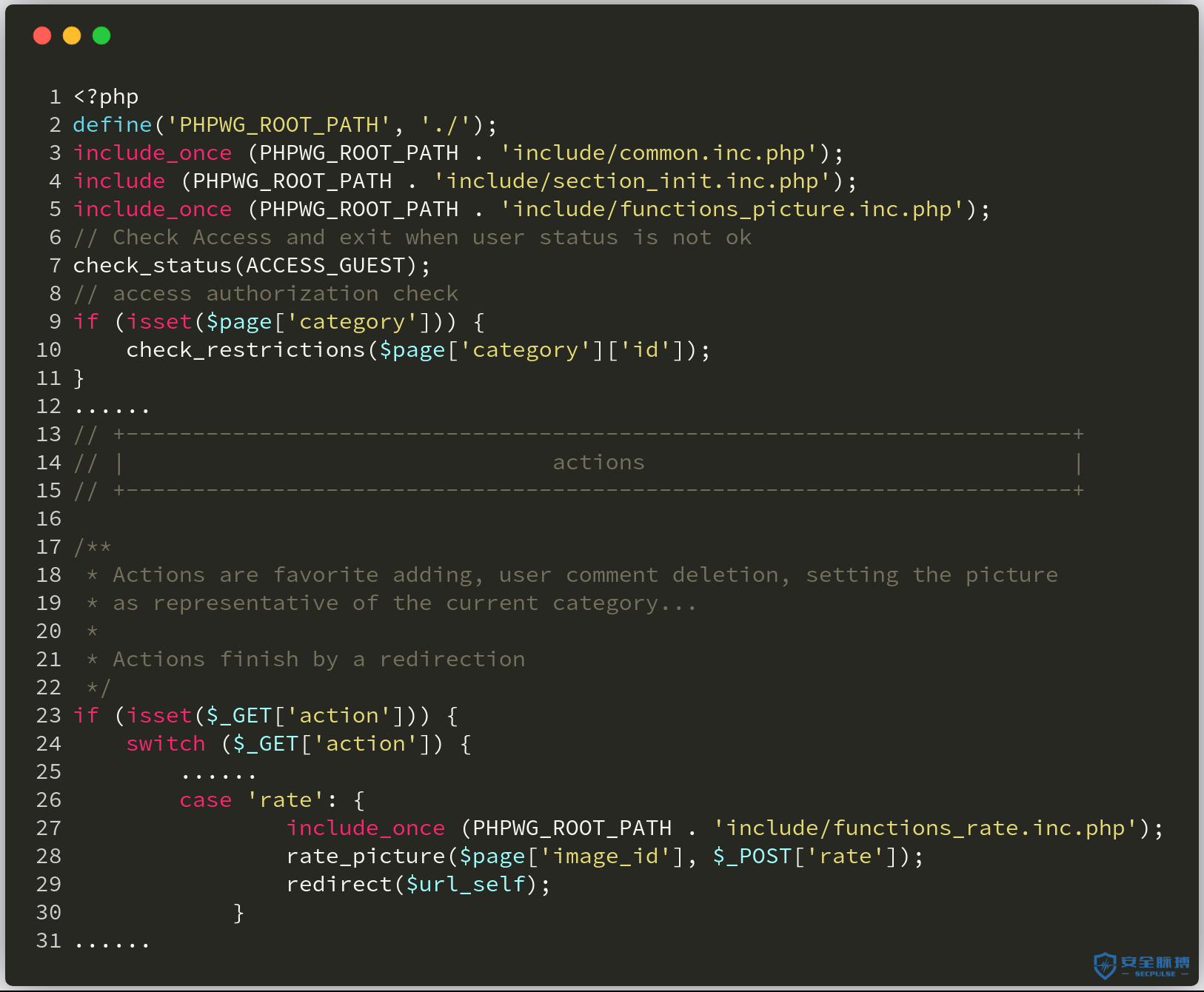Click comment 'access authorization check'

[286, 293]
